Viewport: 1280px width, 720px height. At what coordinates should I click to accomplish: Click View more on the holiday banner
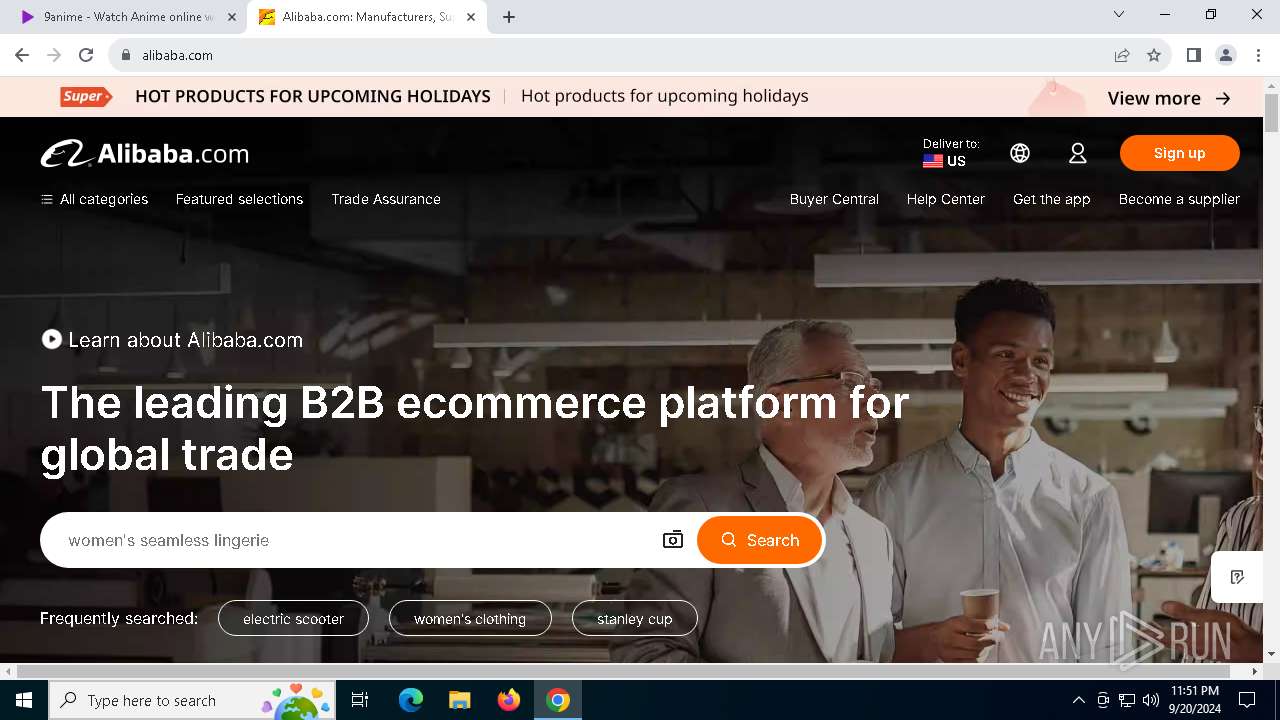pos(1169,98)
